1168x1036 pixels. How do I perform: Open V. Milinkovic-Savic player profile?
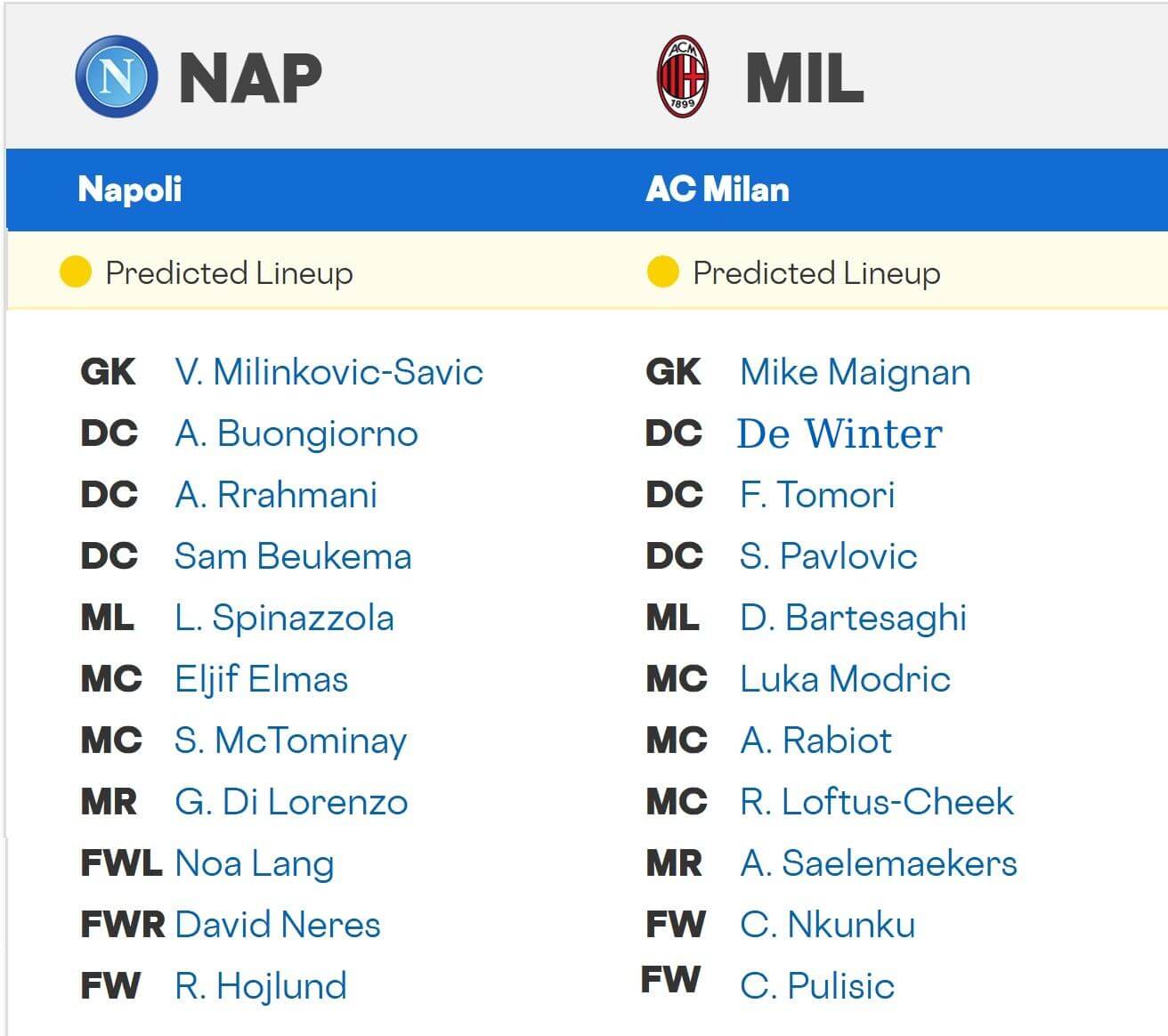(x=329, y=373)
